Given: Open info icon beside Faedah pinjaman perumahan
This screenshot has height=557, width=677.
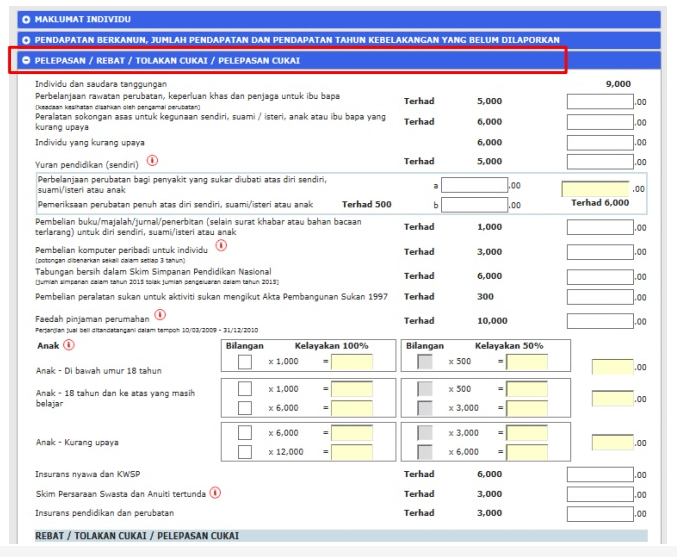Looking at the screenshot, I should point(160,315).
